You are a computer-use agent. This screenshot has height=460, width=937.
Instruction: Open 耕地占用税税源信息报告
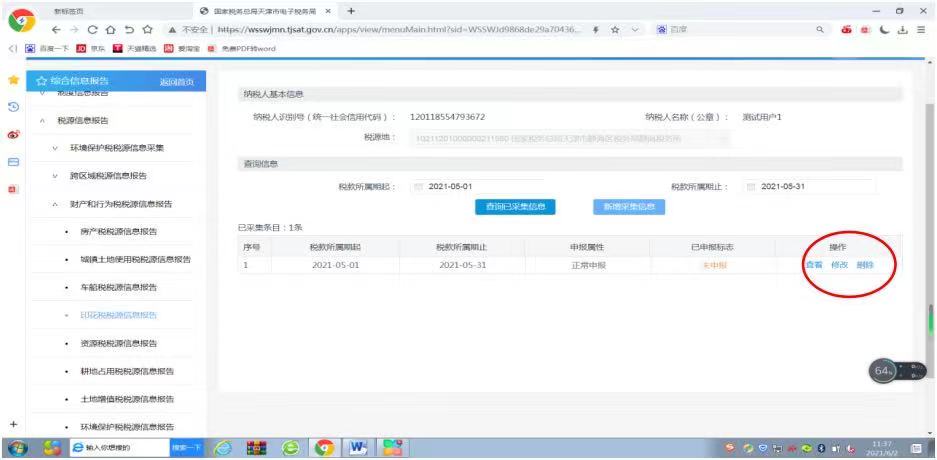127,371
